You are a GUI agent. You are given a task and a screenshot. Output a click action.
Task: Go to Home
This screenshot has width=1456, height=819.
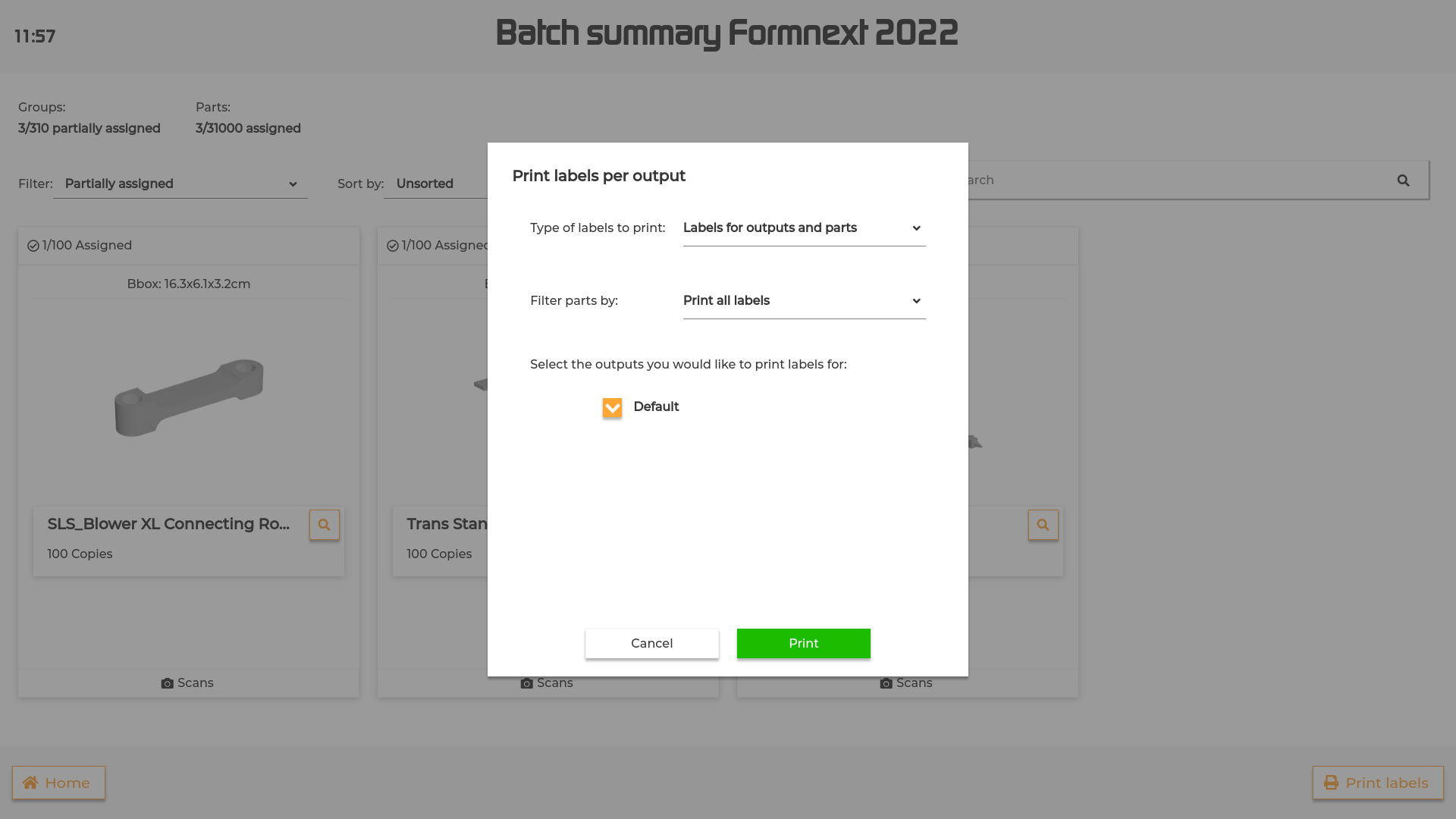[x=58, y=783]
